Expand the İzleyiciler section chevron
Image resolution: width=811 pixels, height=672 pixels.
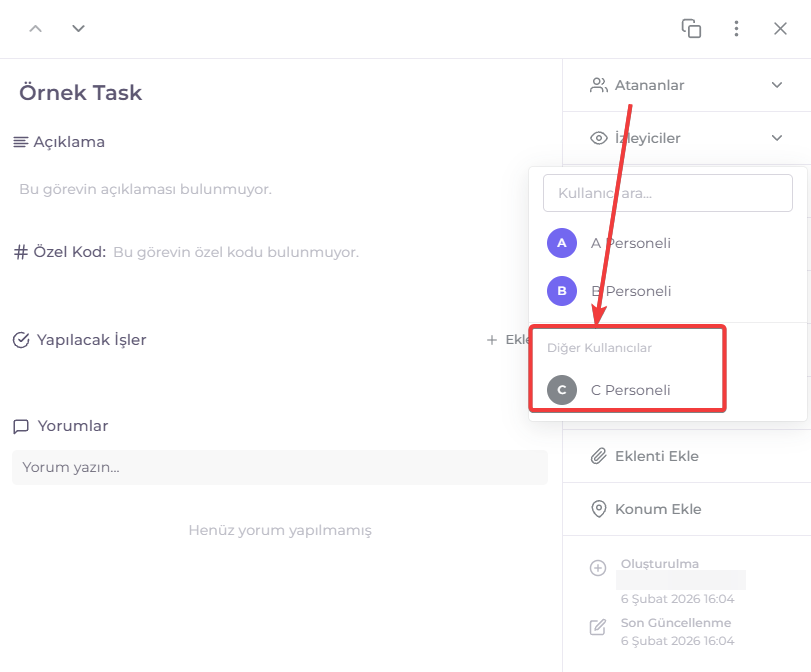pyautogui.click(x=777, y=138)
